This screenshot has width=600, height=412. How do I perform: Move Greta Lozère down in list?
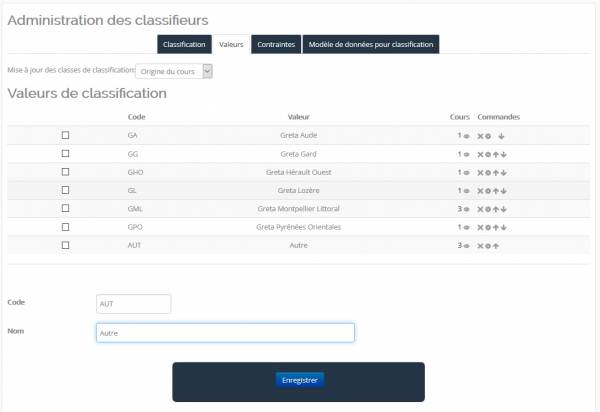tap(505, 190)
